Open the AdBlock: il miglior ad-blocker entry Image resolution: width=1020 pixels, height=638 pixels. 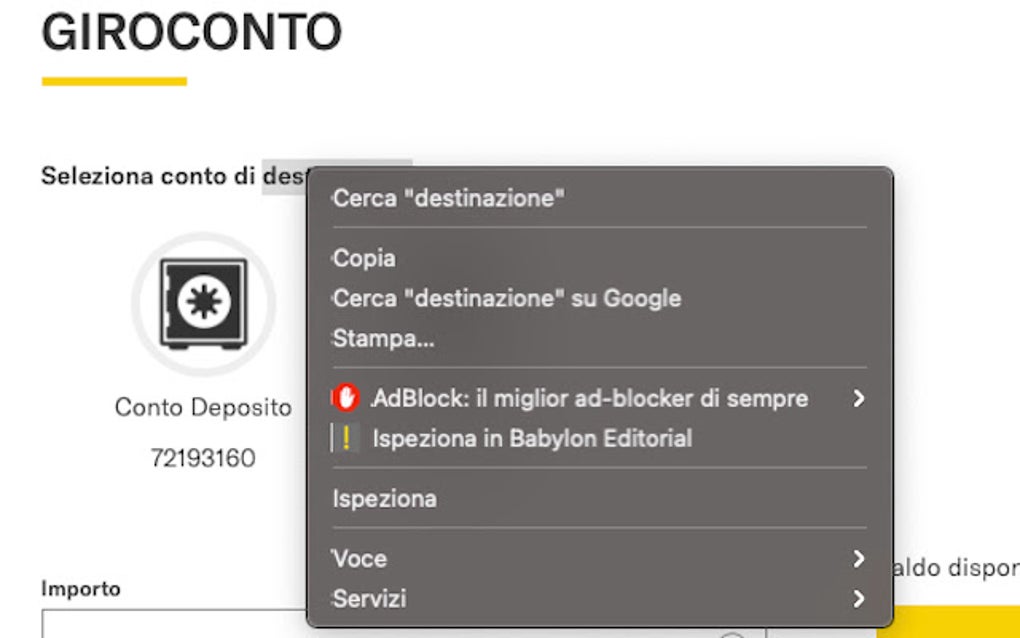[590, 399]
